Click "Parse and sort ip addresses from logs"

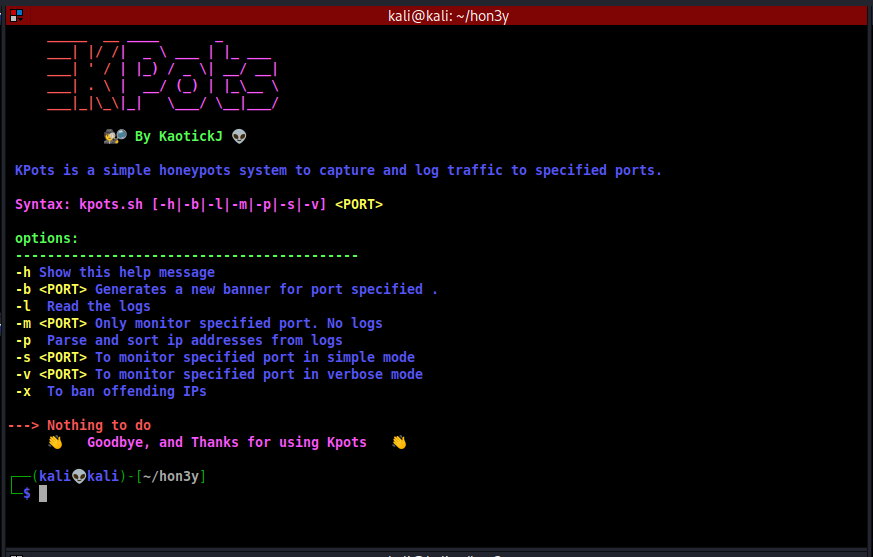194,340
